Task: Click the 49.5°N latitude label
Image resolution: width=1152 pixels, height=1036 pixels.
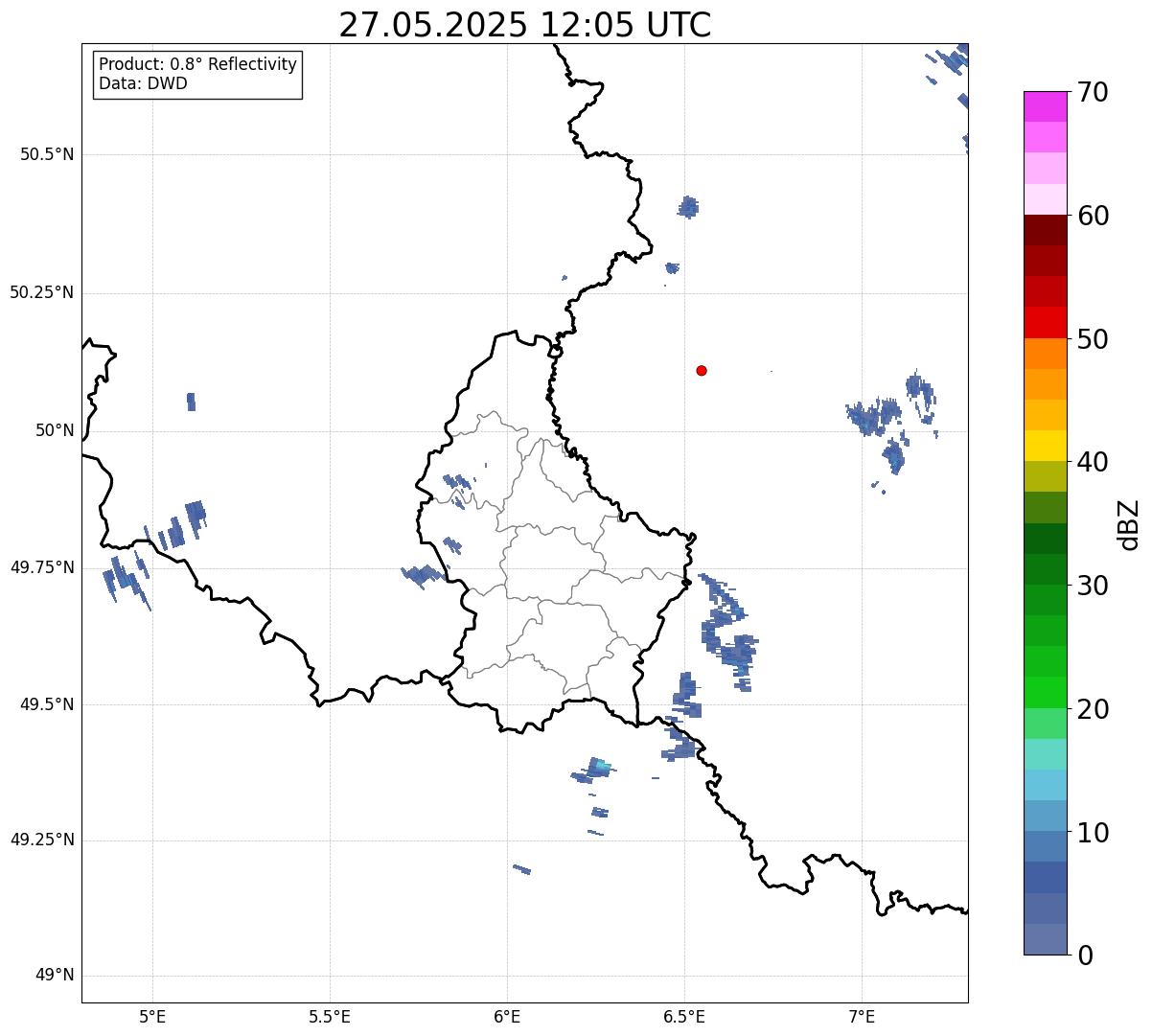Action: (47, 704)
